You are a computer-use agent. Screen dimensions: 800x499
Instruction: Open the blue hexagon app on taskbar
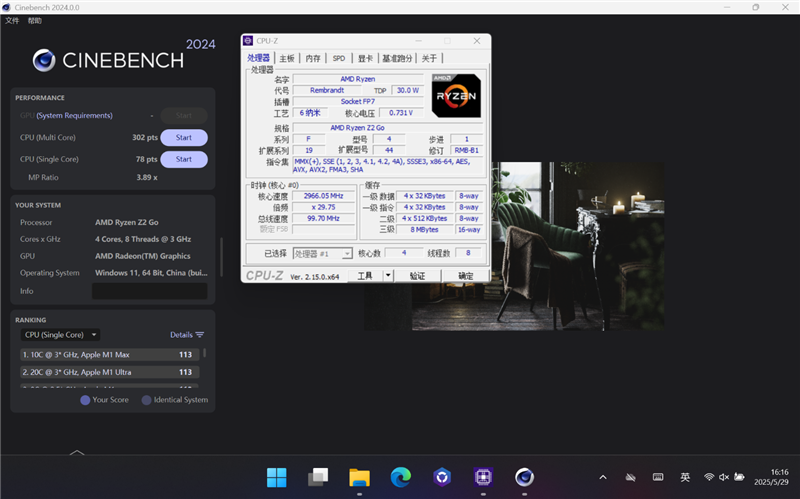point(442,478)
